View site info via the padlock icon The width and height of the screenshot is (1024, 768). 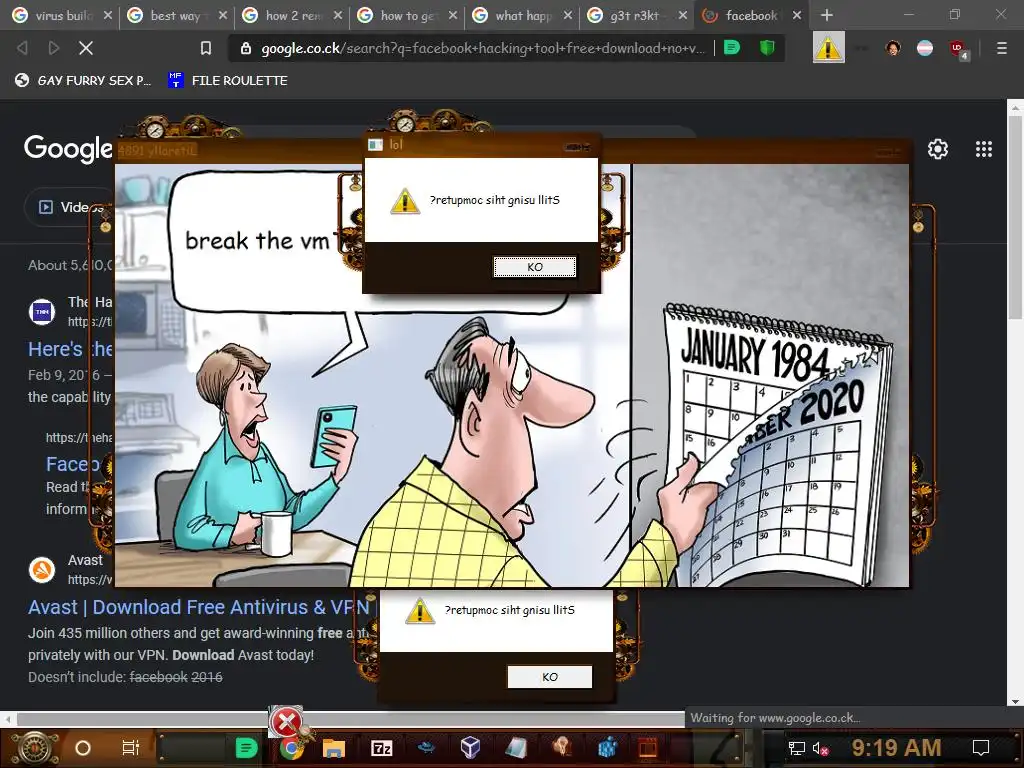coord(246,48)
